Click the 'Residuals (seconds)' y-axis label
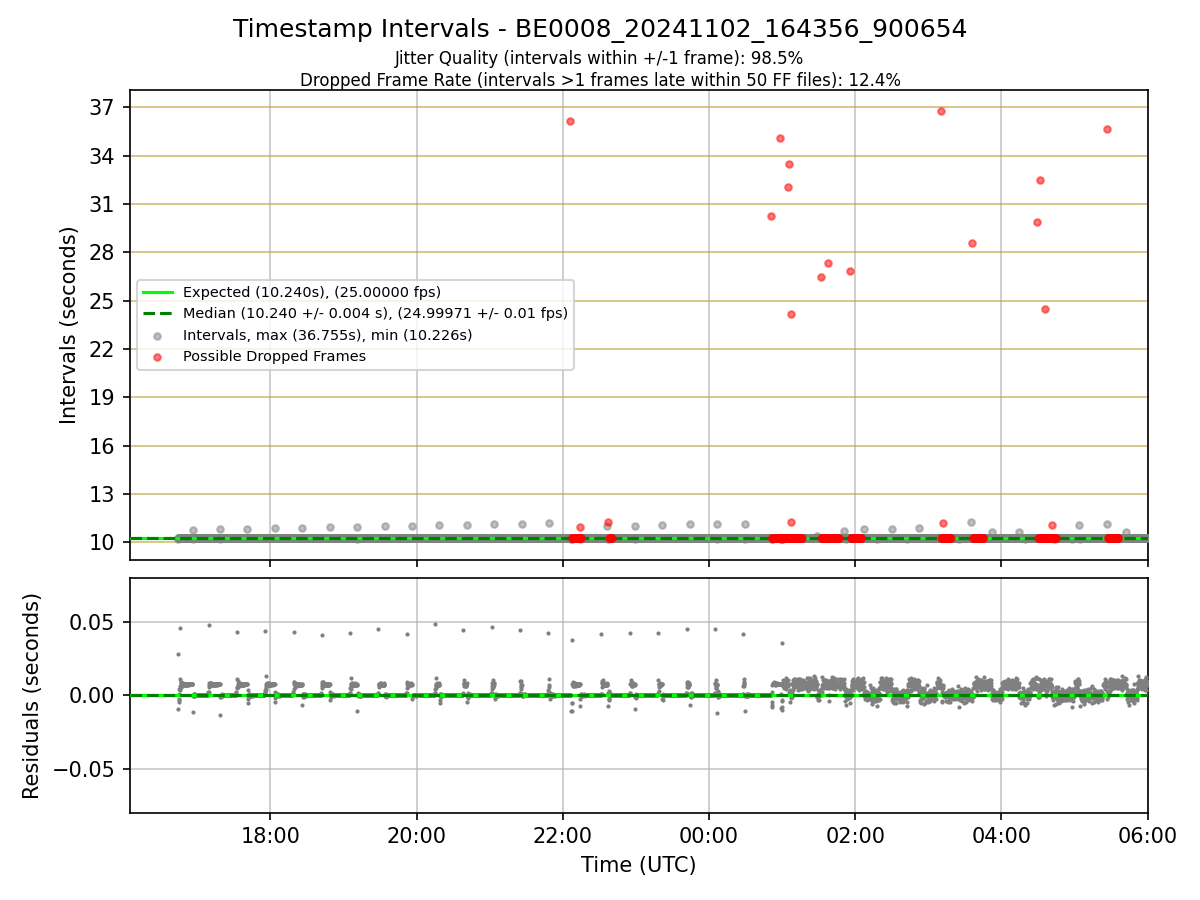The height and width of the screenshot is (900, 1200). pos(32,696)
